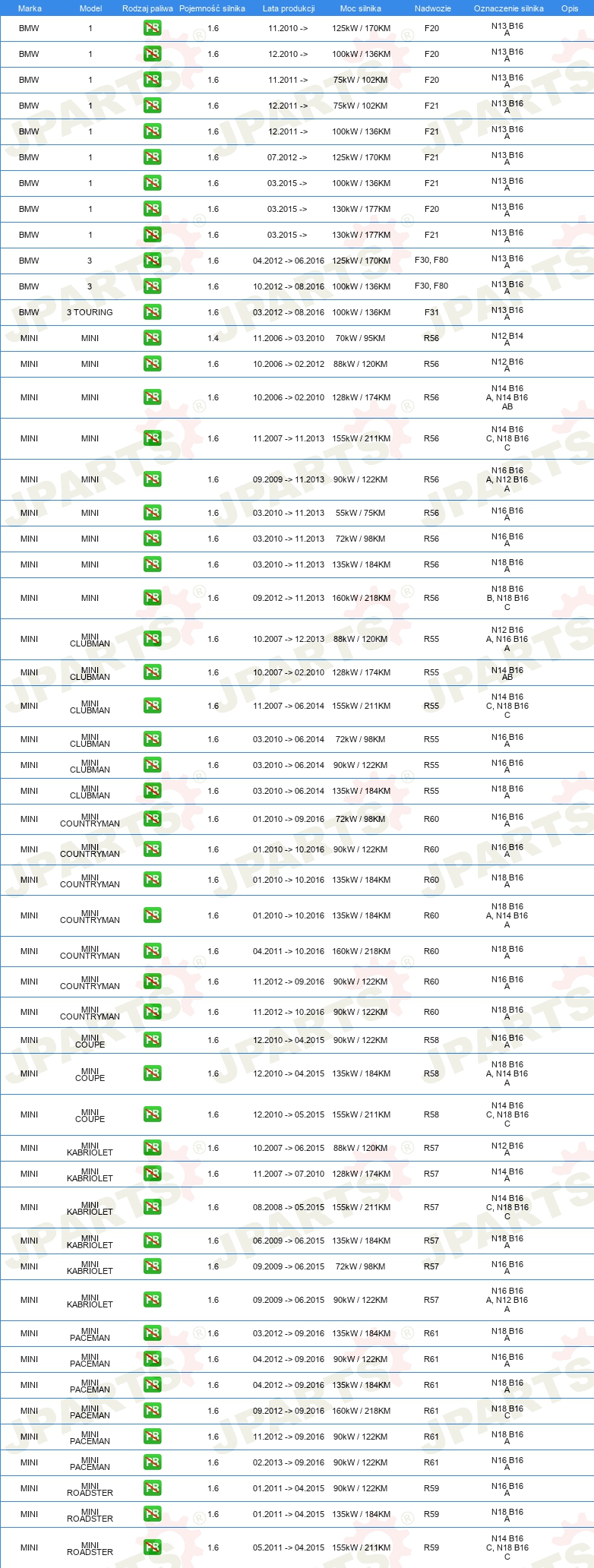Click fuel icon in BMW 1 11.2010 row
Viewport: 594px width, 1568px height.
(x=152, y=29)
